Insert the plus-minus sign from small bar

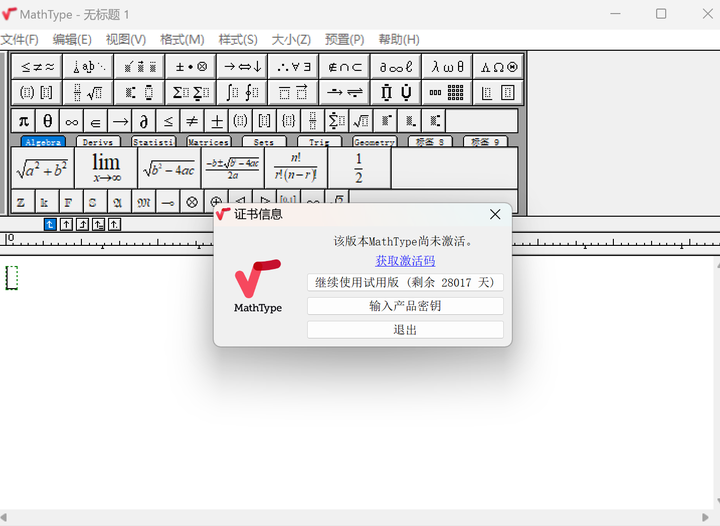point(216,121)
